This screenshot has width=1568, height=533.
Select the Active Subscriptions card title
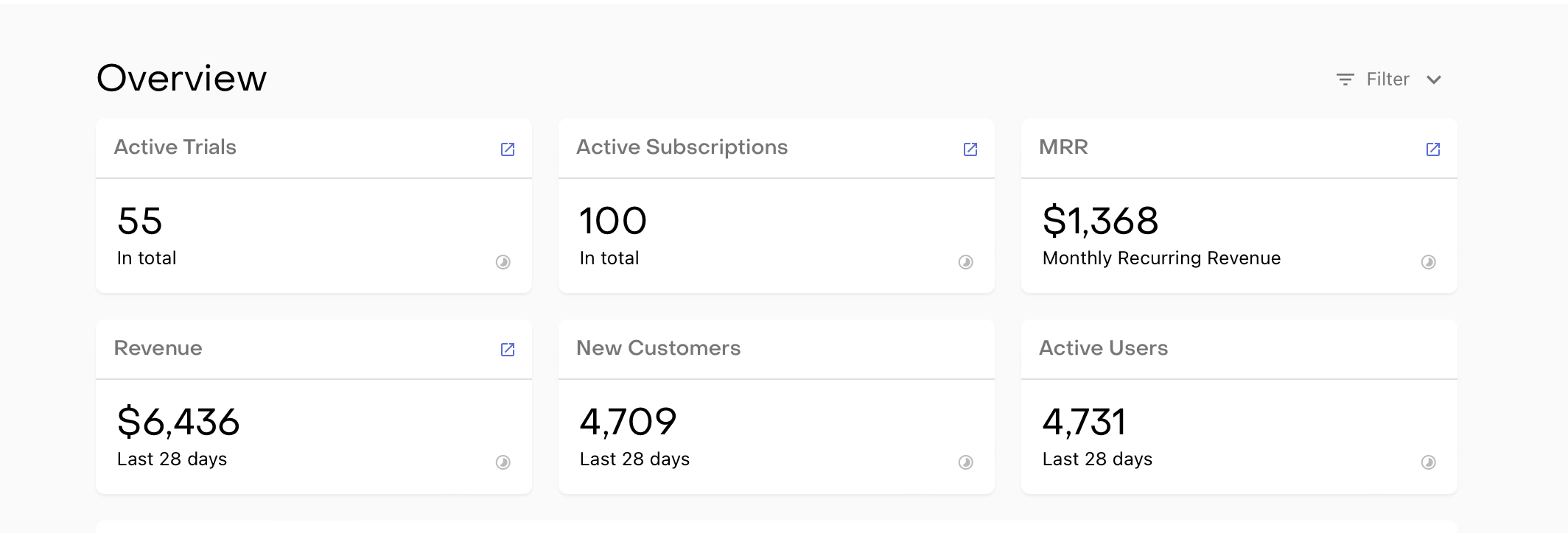click(682, 147)
